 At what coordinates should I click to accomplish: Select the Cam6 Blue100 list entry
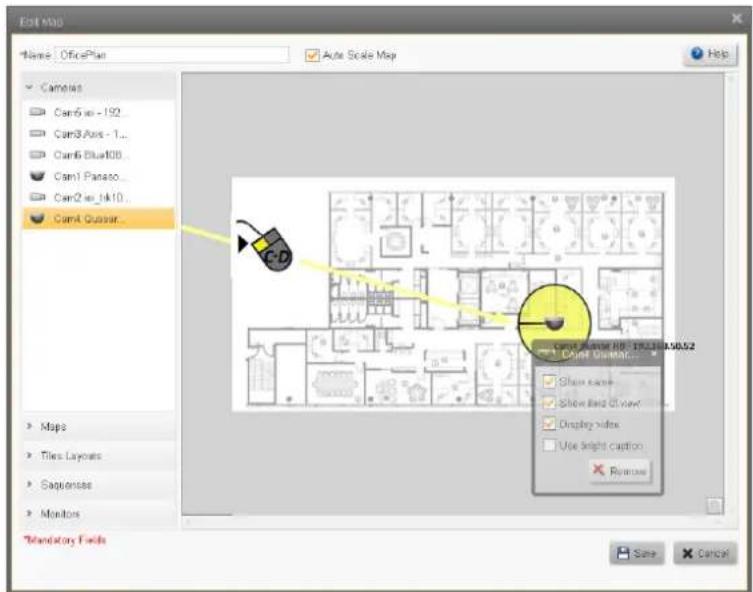point(99,155)
